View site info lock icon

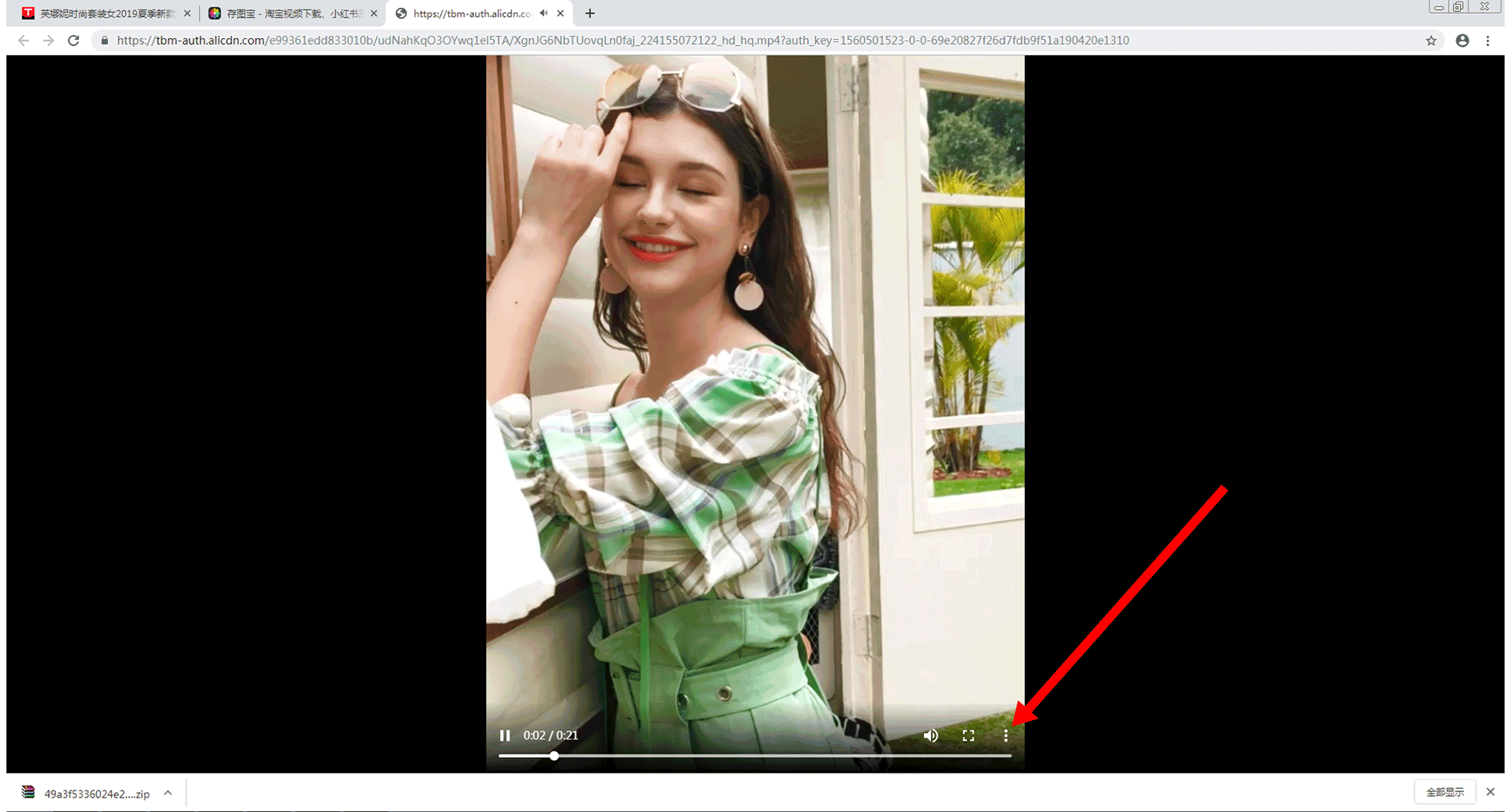tap(104, 41)
